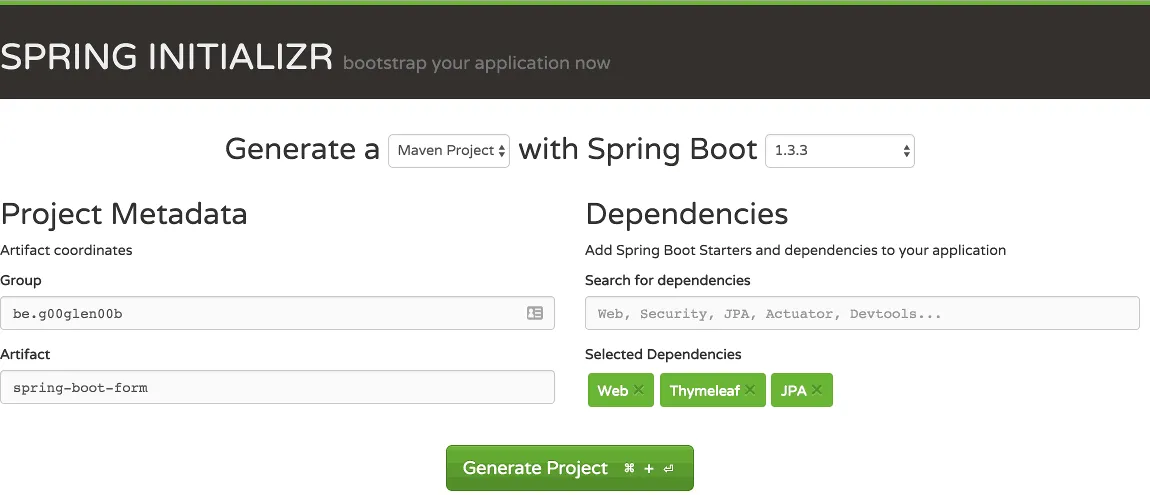This screenshot has width=1150, height=495.
Task: Click the 'Selected Dependencies' label
Action: (x=663, y=354)
